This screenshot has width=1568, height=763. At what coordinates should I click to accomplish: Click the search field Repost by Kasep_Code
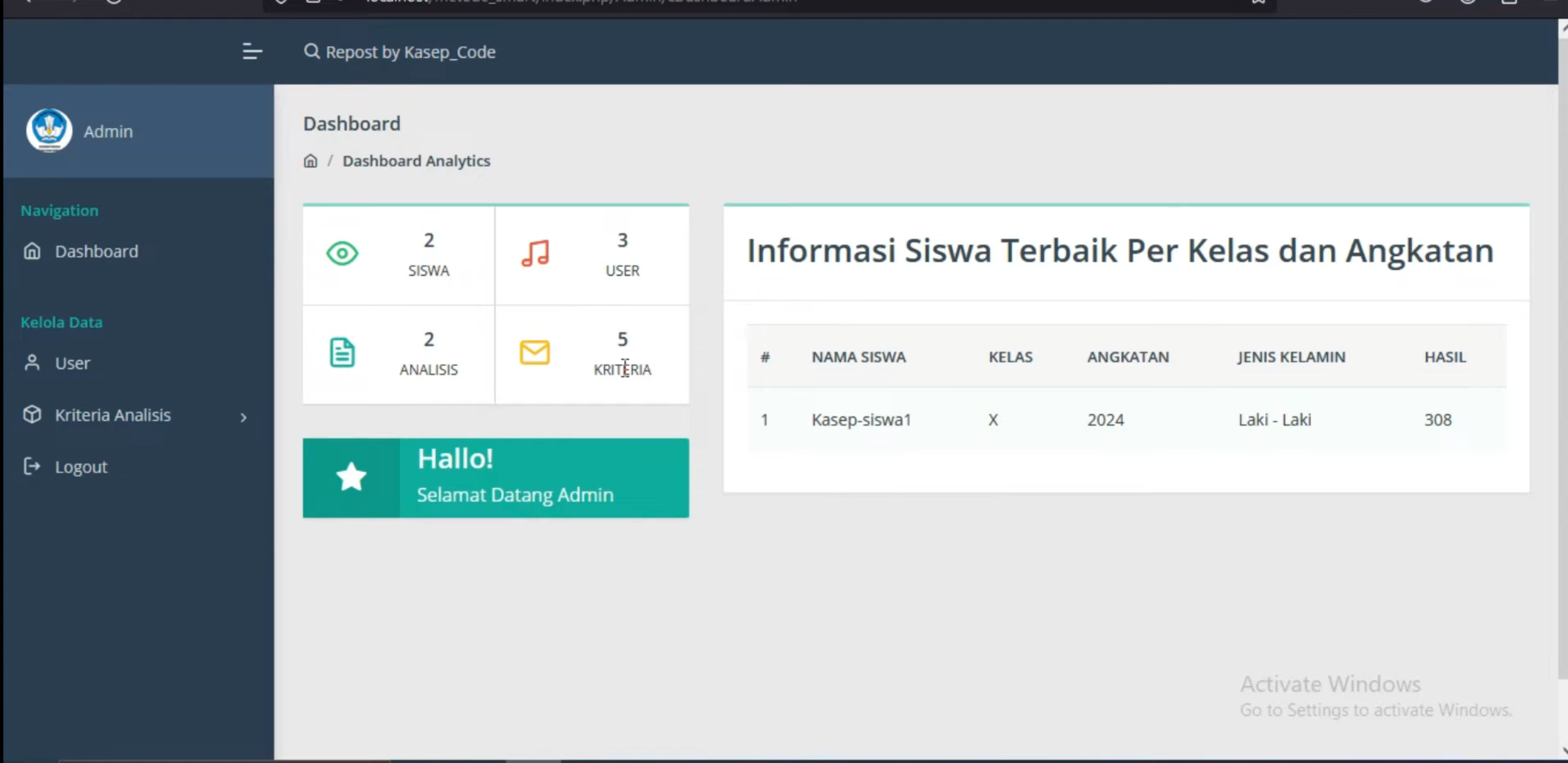(410, 52)
